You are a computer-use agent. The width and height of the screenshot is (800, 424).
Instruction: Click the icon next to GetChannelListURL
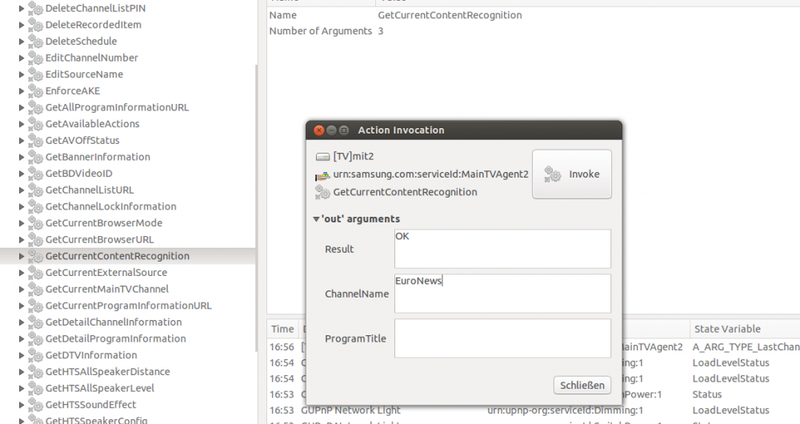click(x=35, y=190)
